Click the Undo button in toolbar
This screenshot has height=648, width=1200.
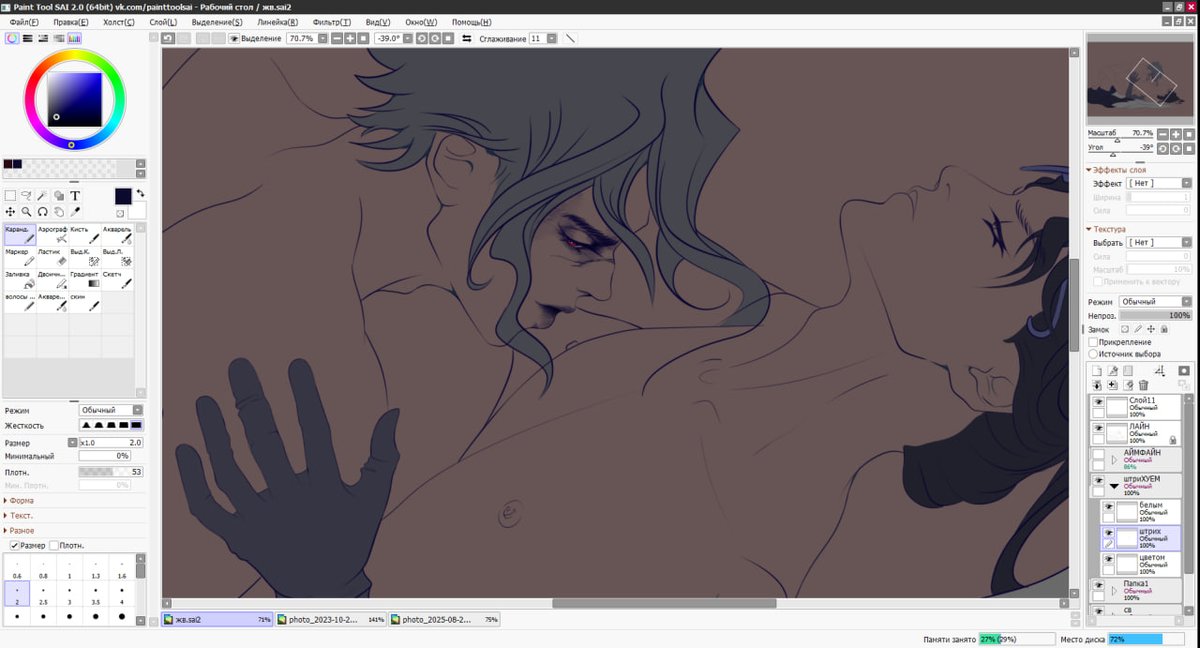169,38
